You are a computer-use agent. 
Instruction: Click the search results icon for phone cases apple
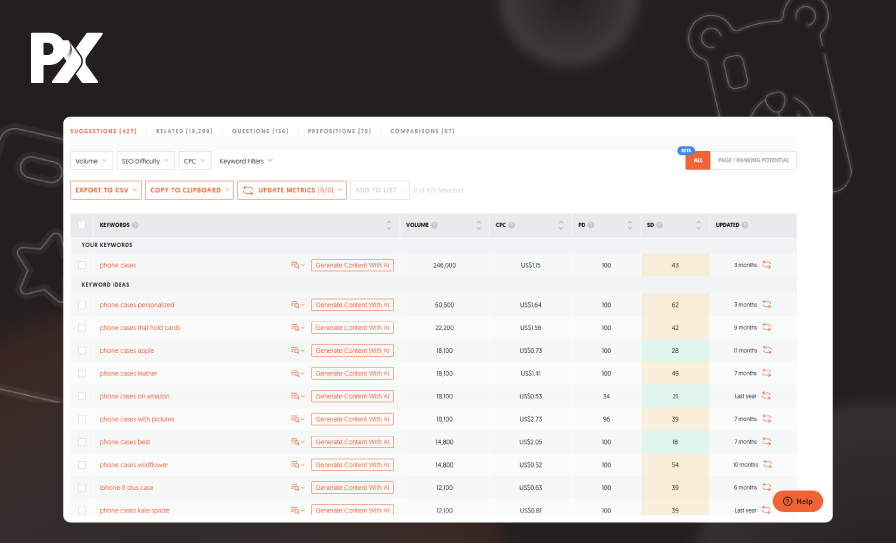[297, 351]
